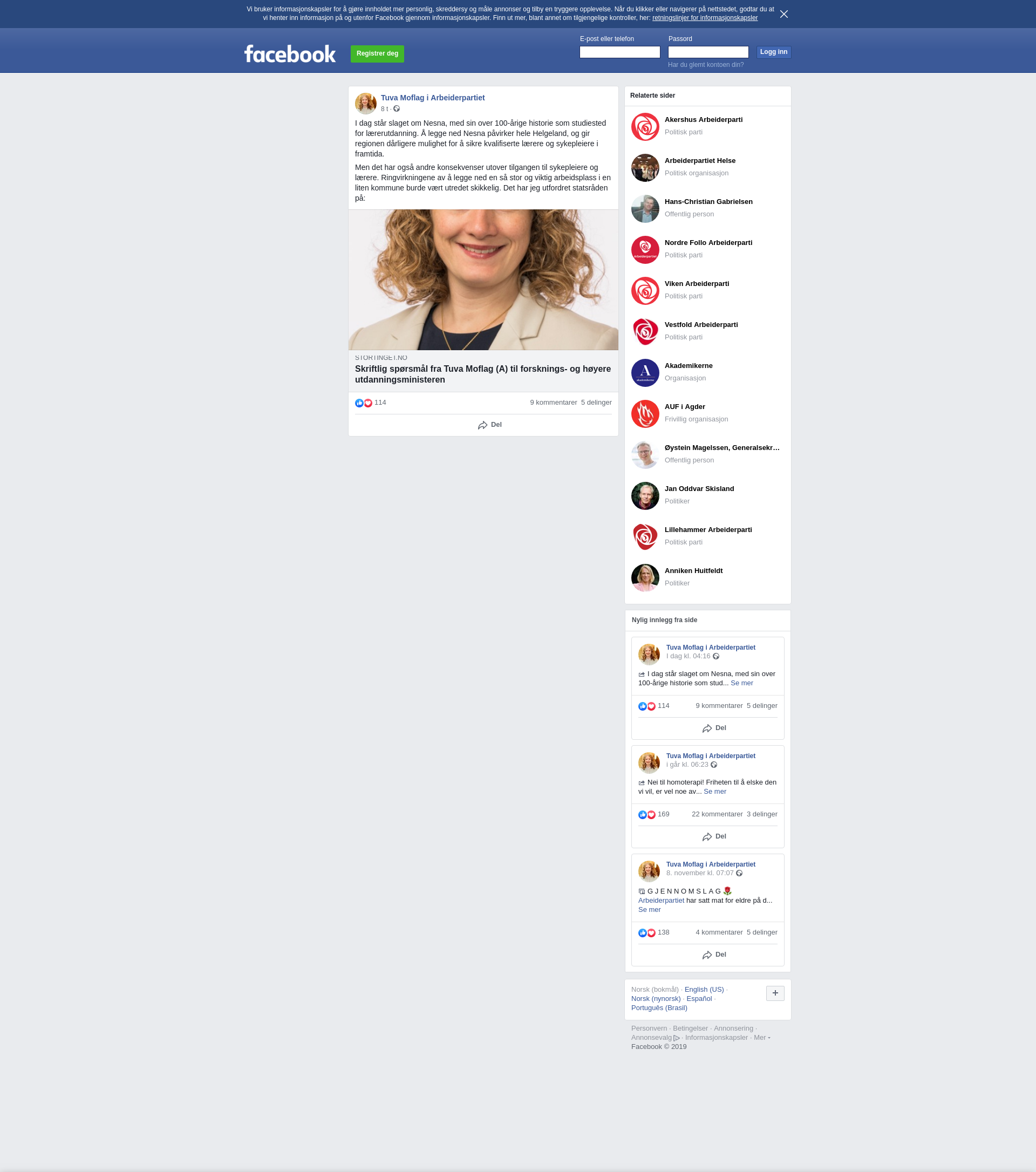Click the Nordre Follo Arbeiderparti logo
Screen dimensions: 1036x1172
pos(645,249)
